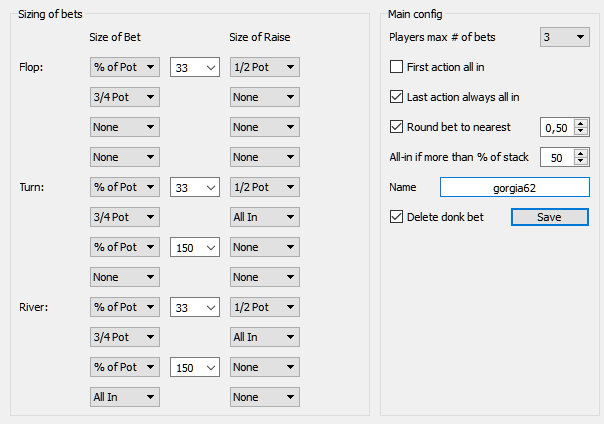Increase the Round bet to nearest value
The image size is (604, 424).
tap(581, 123)
